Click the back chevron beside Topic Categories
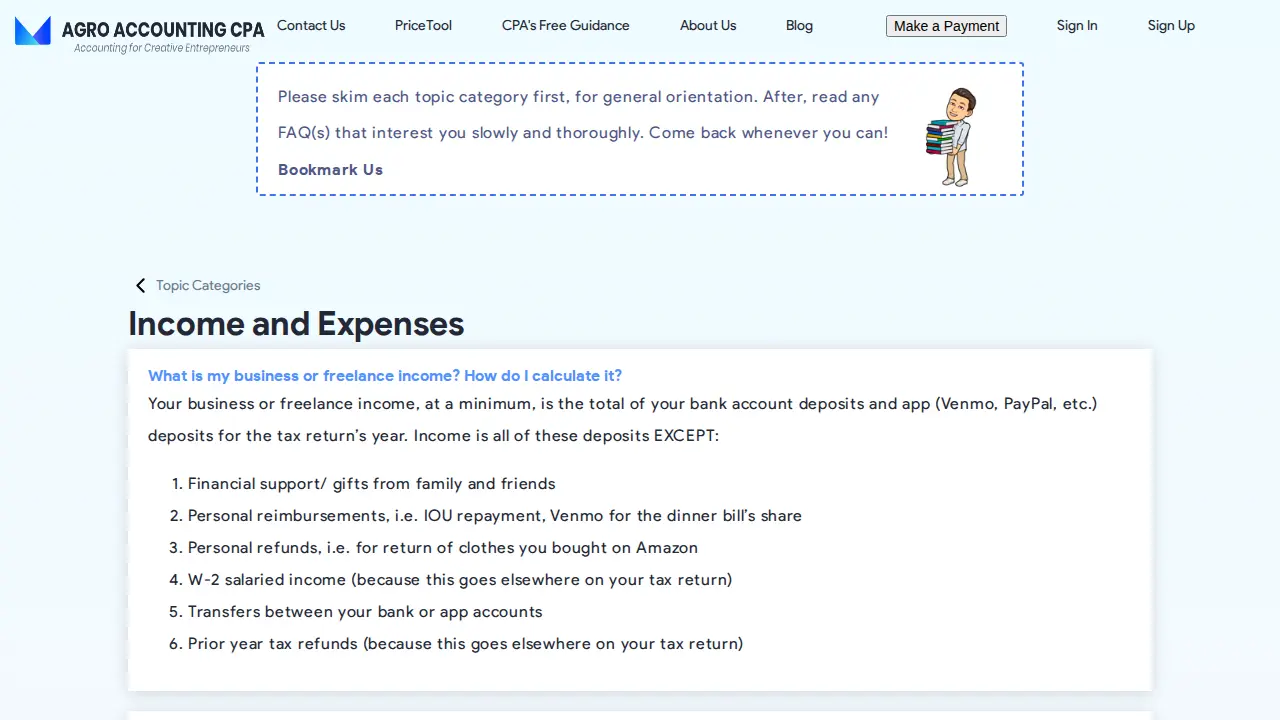The height and width of the screenshot is (720, 1280). 140,286
